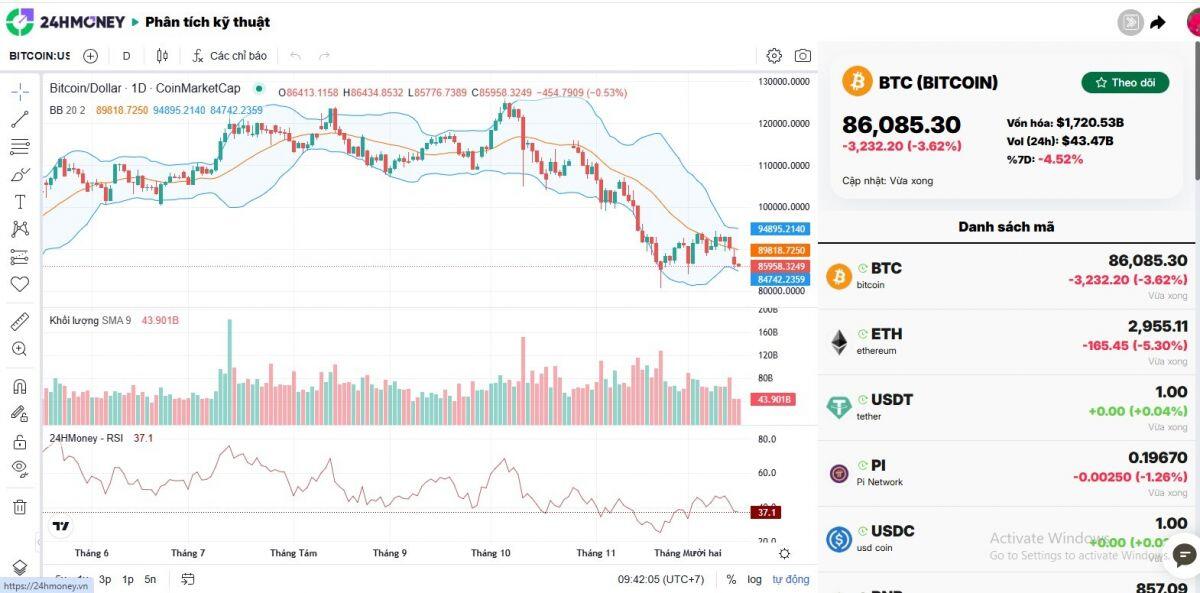Toggle stay in drawing mode pencil lock
This screenshot has width=1200, height=593.
(x=19, y=414)
